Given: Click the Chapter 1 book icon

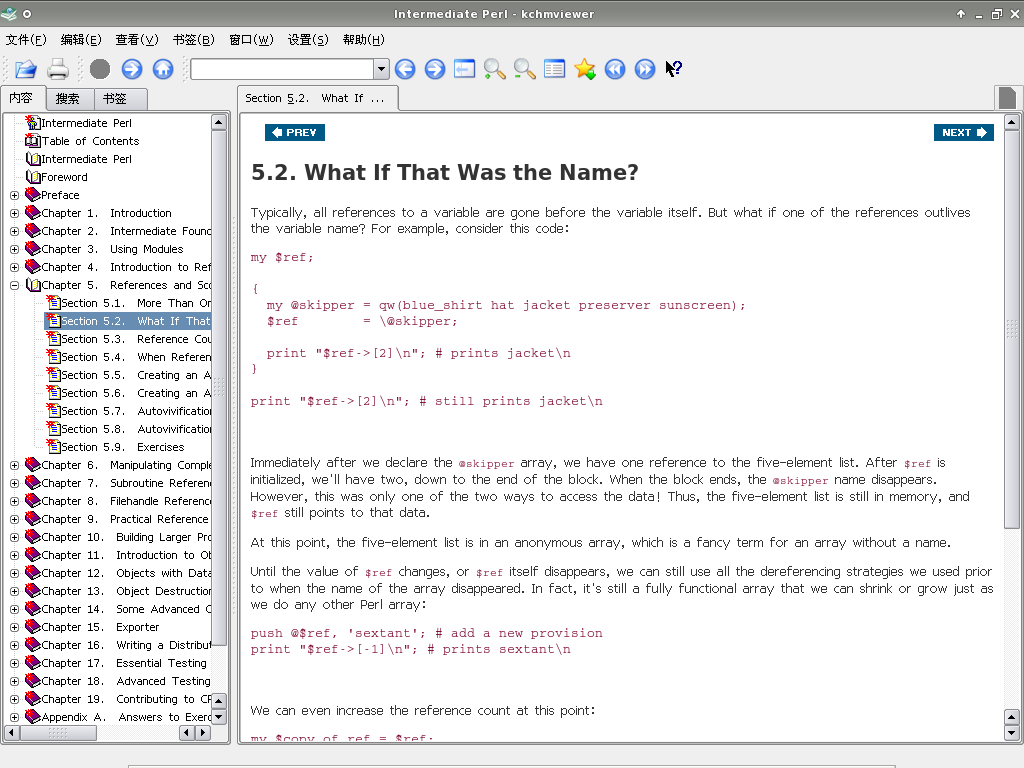Looking at the screenshot, I should point(33,213).
